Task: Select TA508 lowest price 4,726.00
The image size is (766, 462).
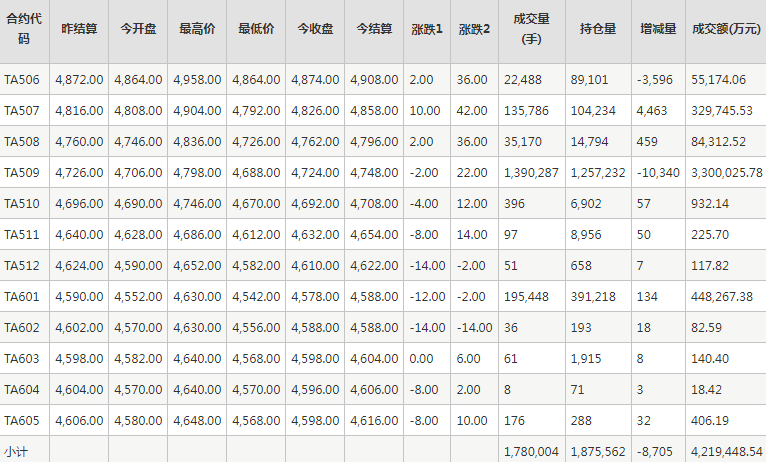Action: [256, 142]
